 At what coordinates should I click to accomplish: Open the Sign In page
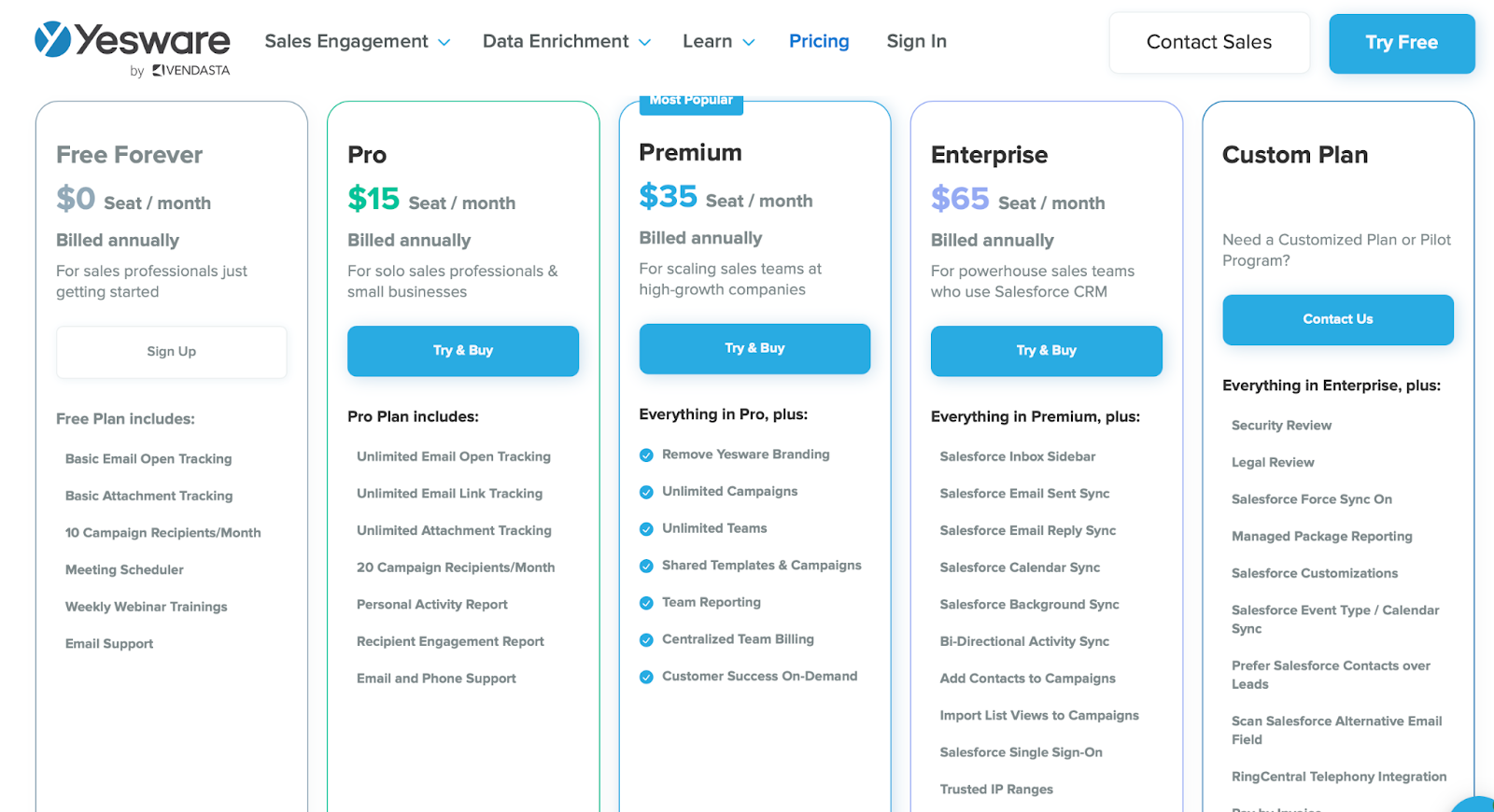pyautogui.click(x=916, y=42)
